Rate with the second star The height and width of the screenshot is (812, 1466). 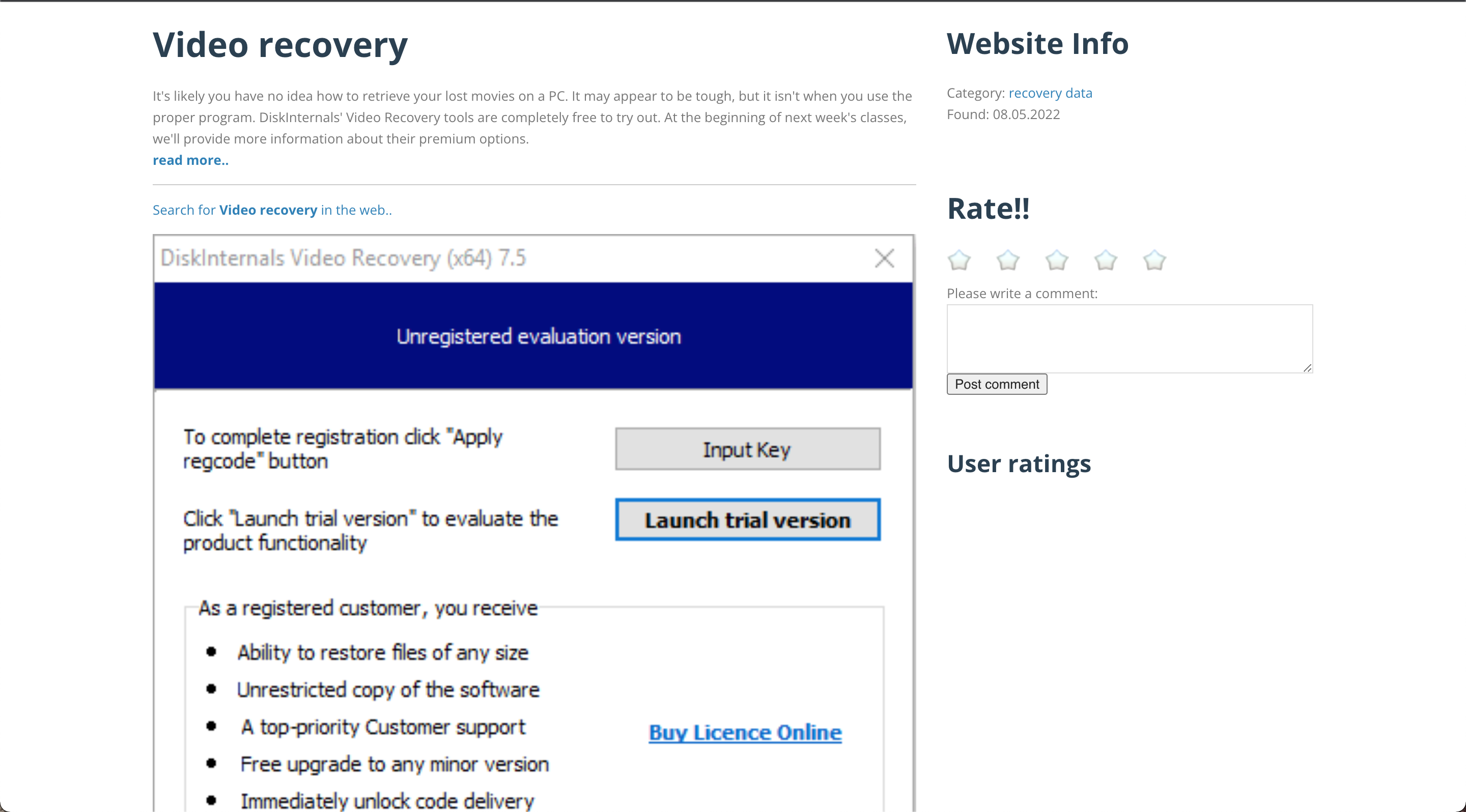(1008, 260)
